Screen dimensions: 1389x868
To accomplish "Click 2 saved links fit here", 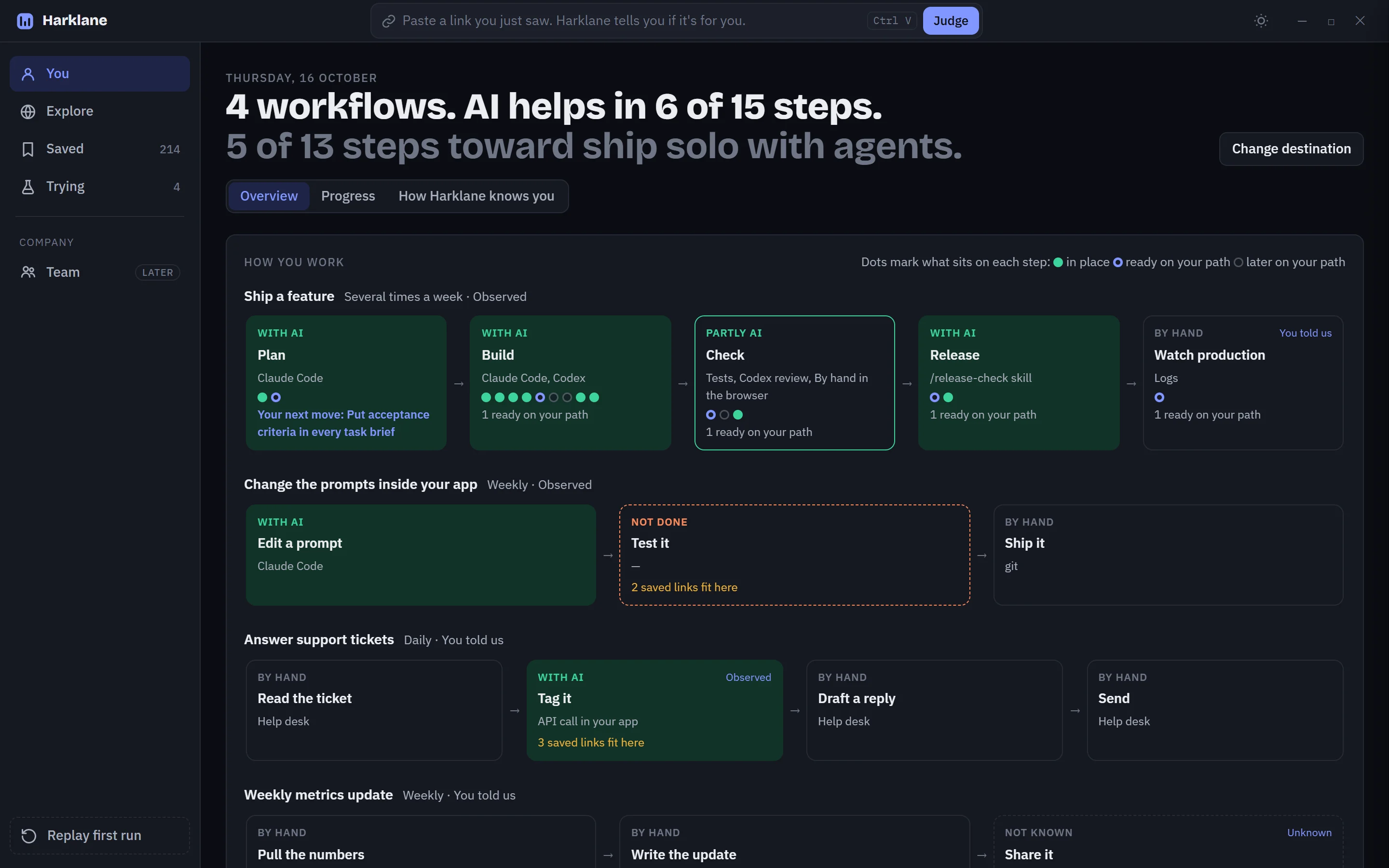I will (x=684, y=587).
